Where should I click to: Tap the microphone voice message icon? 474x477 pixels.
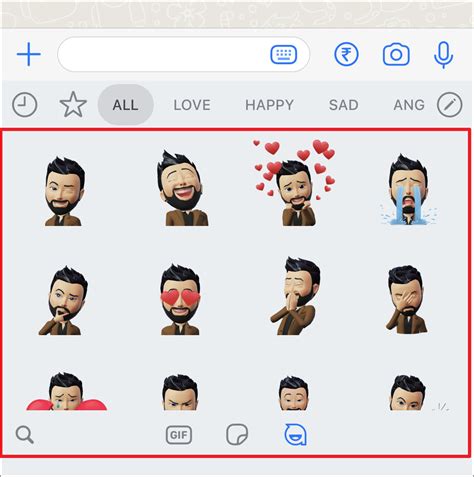pyautogui.click(x=444, y=55)
